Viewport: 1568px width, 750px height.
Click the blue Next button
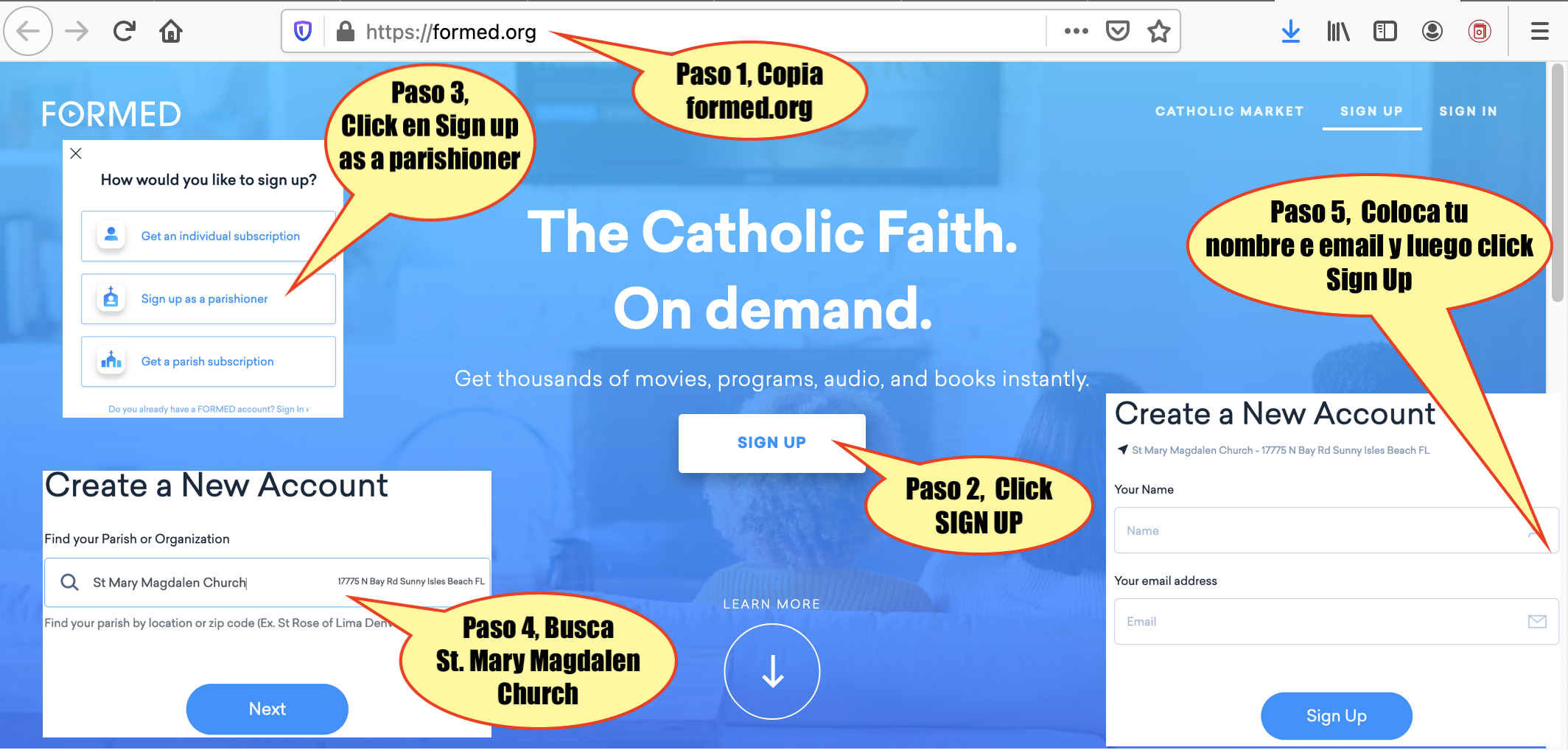point(267,709)
